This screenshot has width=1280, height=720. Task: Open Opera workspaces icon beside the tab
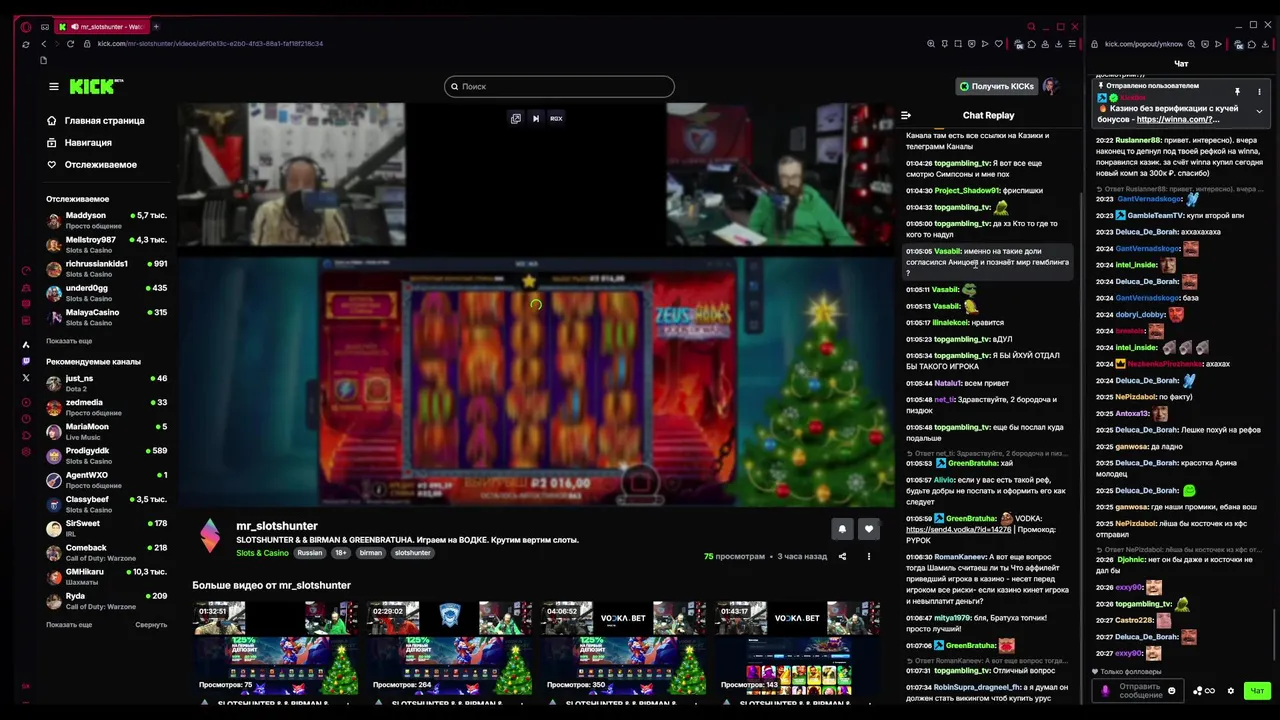(x=44, y=27)
